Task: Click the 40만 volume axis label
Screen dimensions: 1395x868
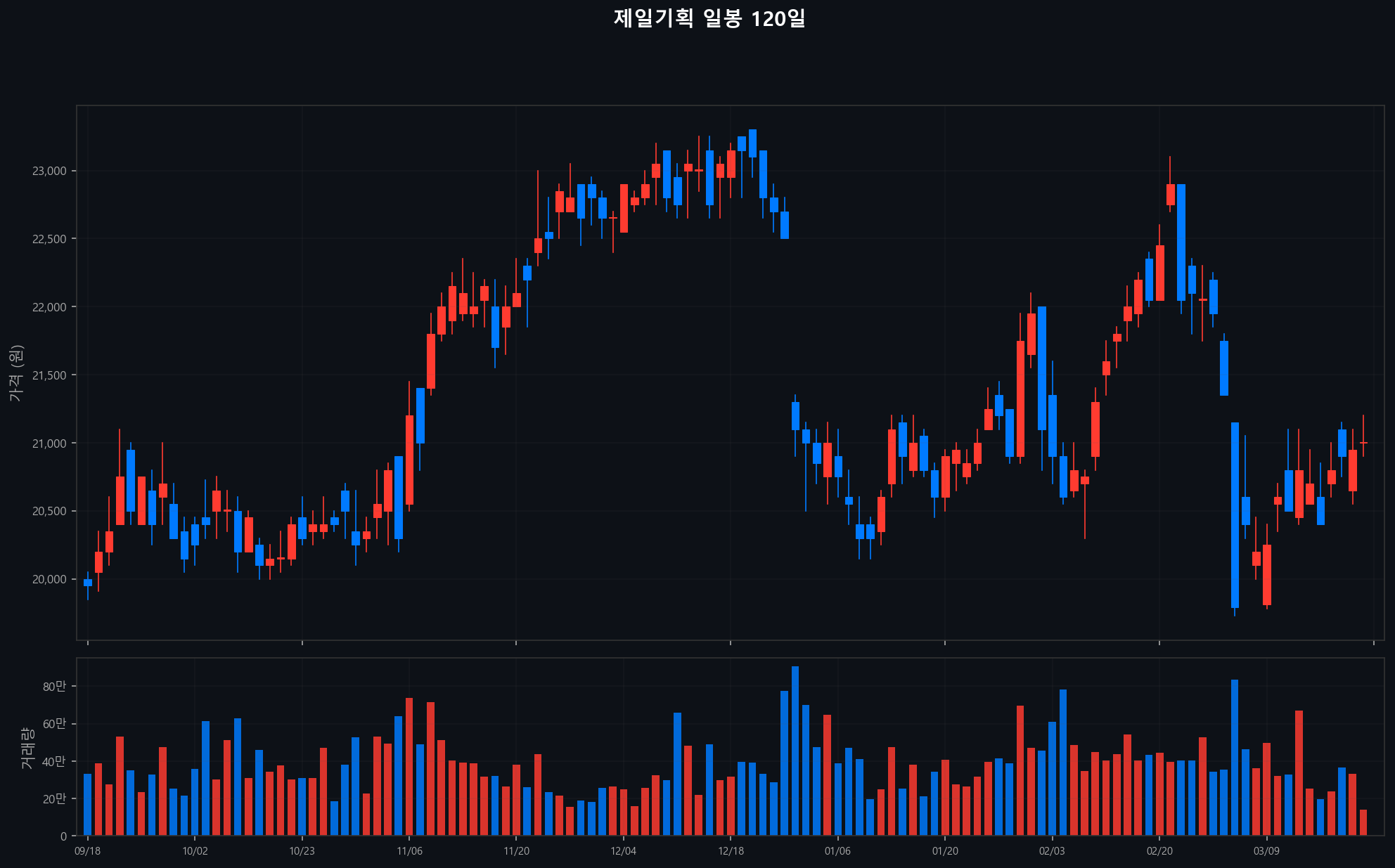Action: click(54, 761)
